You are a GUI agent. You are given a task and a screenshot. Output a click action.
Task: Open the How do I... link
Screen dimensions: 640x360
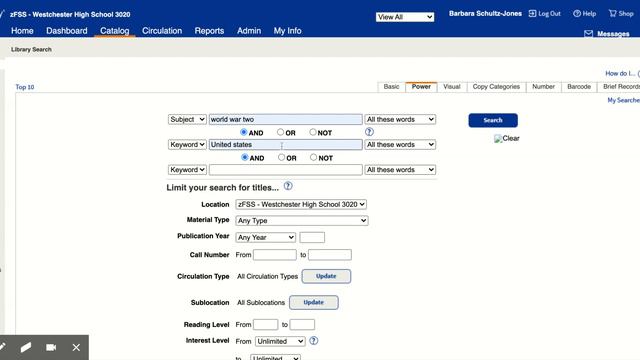(620, 73)
